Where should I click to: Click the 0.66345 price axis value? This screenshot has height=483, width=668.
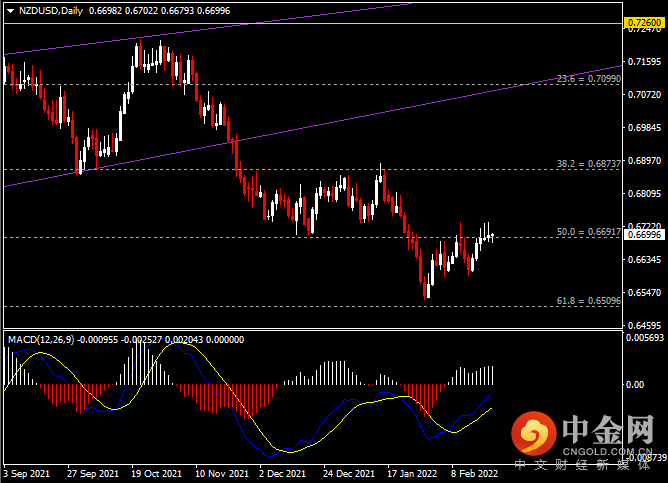pos(645,259)
